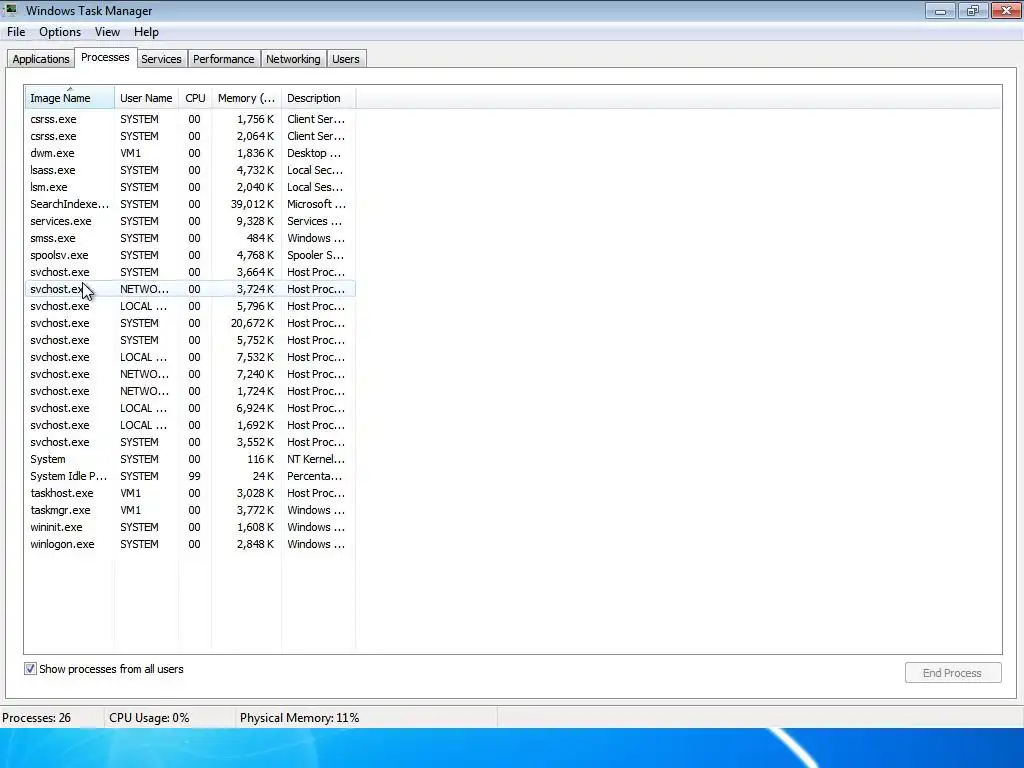Click the 116 K memory value of System
1024x768 pixels.
261,459
